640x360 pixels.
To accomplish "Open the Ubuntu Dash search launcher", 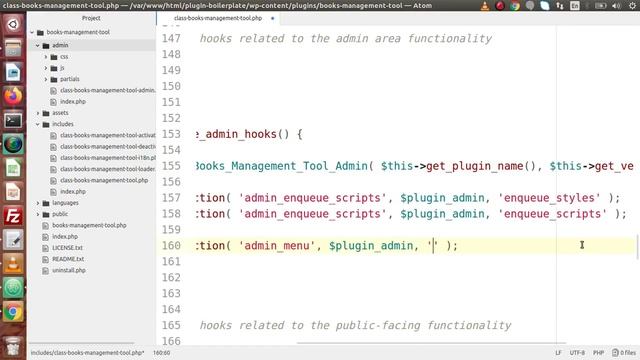I will point(13,24).
